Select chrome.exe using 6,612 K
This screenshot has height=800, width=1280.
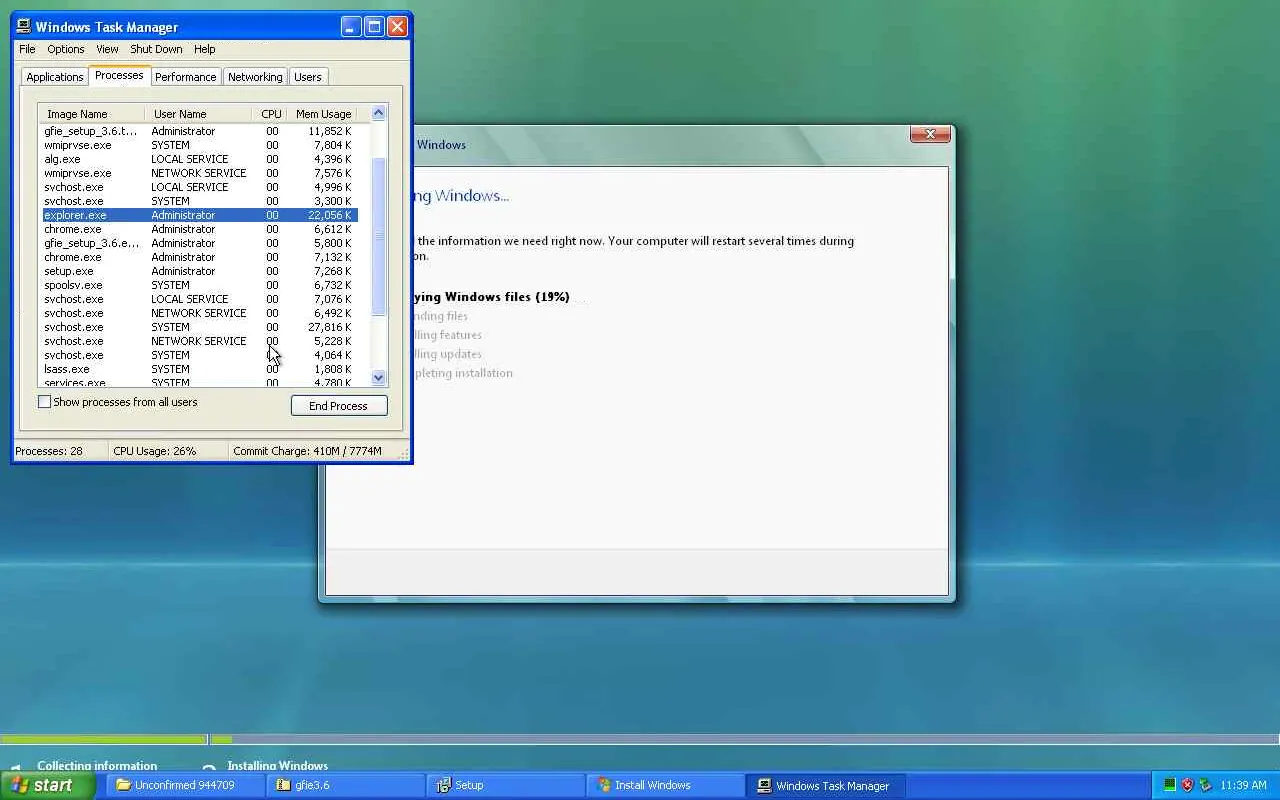point(198,229)
